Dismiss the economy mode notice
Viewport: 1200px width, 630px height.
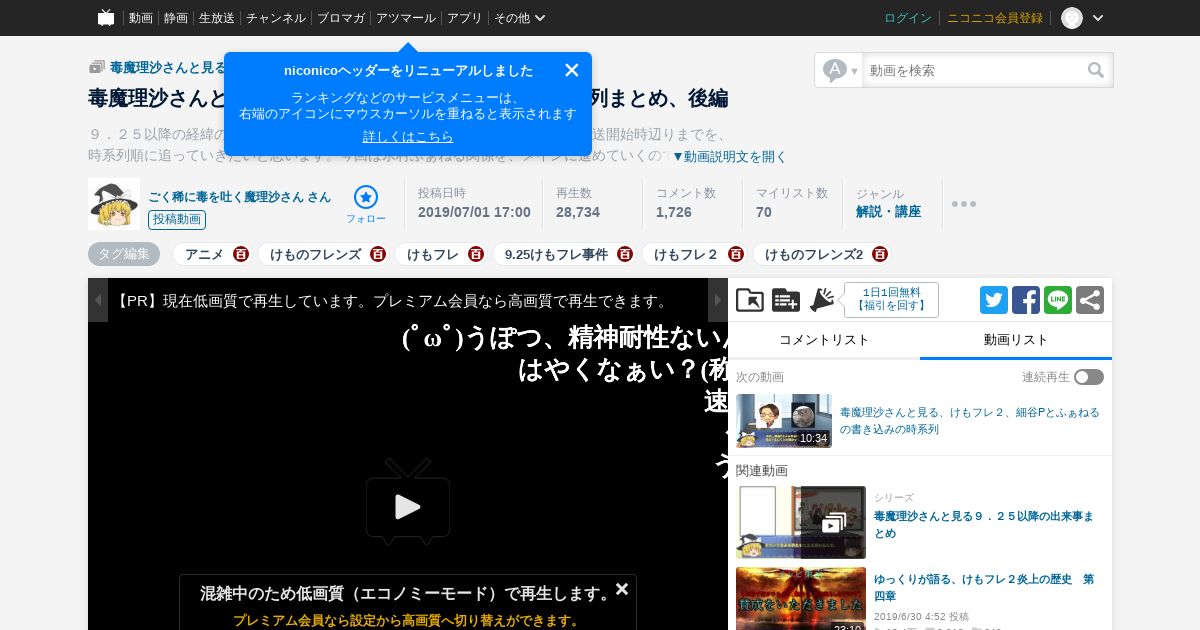tap(622, 589)
